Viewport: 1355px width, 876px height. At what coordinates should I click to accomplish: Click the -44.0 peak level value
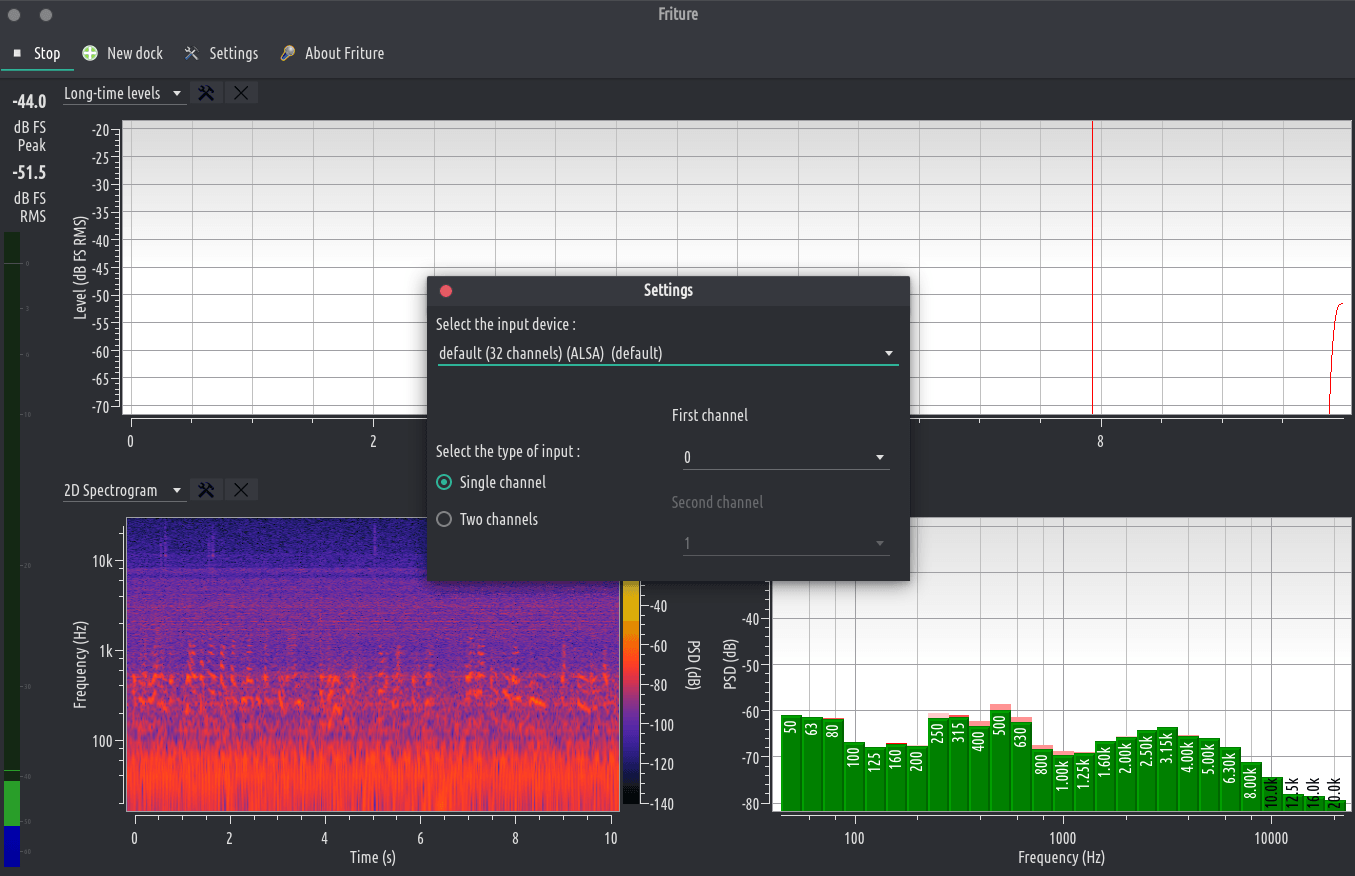[30, 101]
